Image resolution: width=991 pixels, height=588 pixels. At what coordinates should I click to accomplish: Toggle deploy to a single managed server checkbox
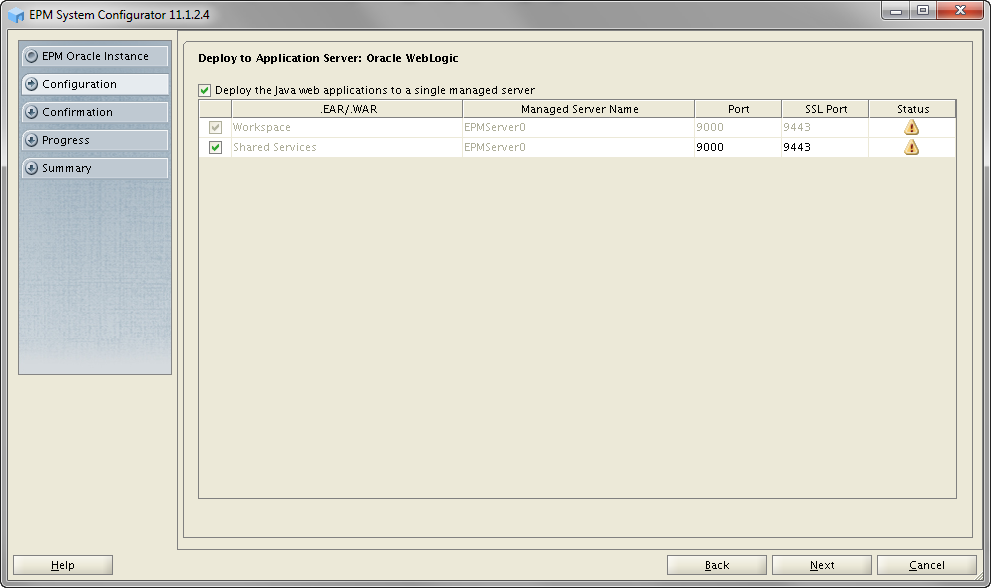pyautogui.click(x=204, y=90)
